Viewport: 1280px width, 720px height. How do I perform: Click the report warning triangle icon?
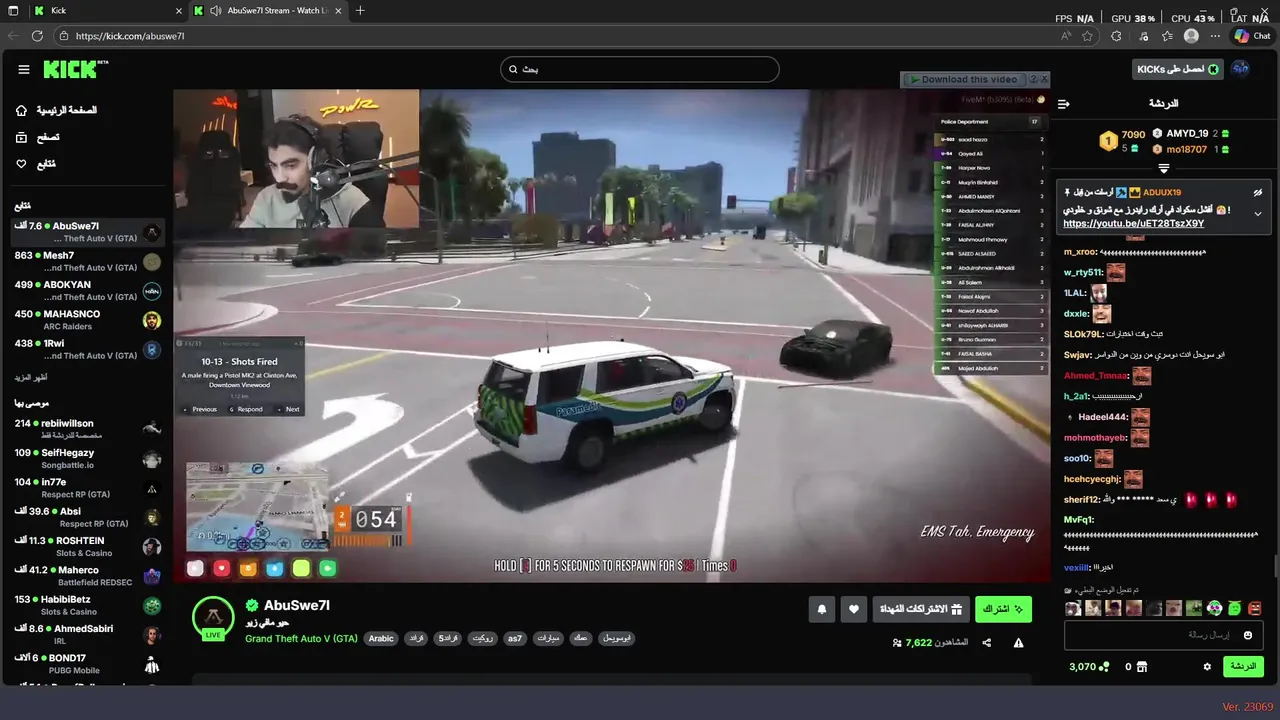(x=1018, y=643)
